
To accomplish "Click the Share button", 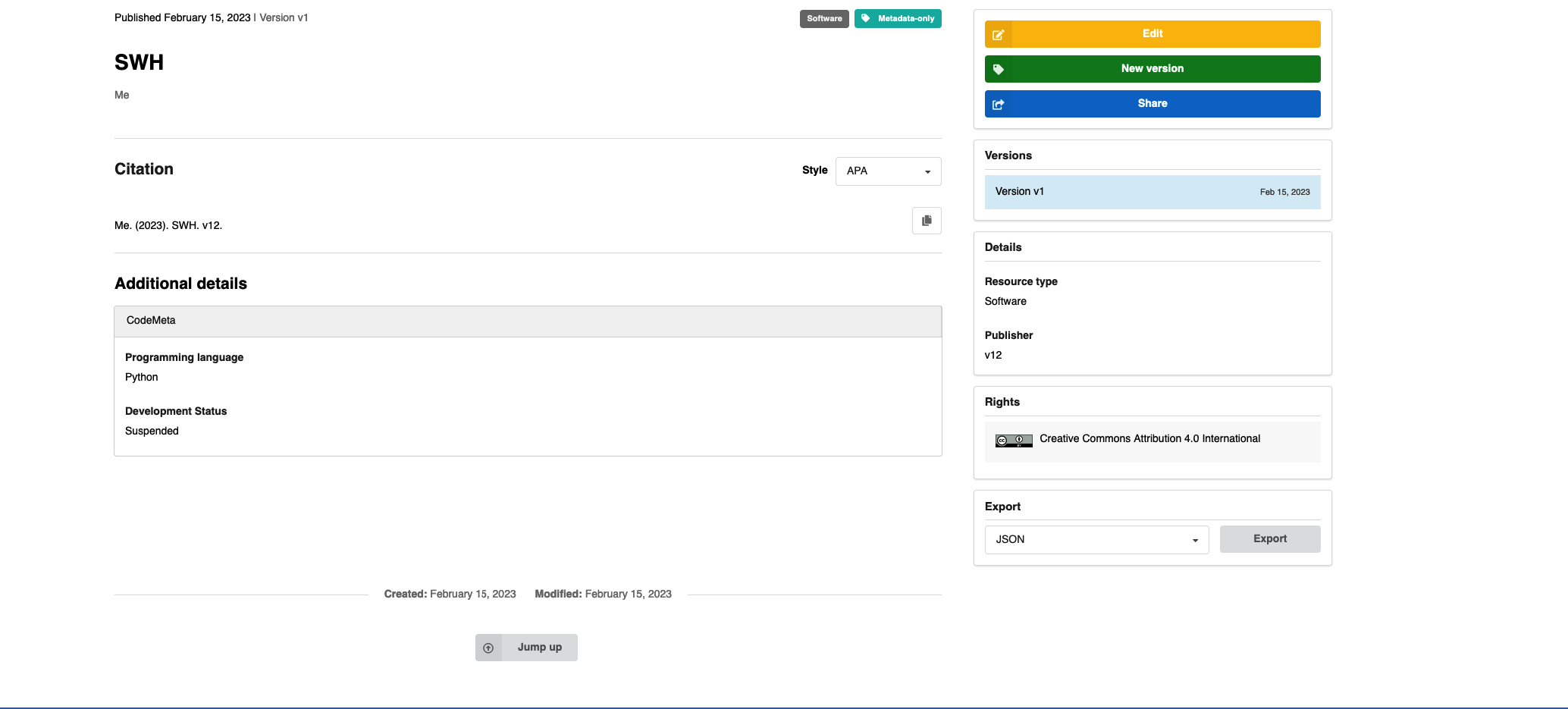I will tap(1152, 103).
